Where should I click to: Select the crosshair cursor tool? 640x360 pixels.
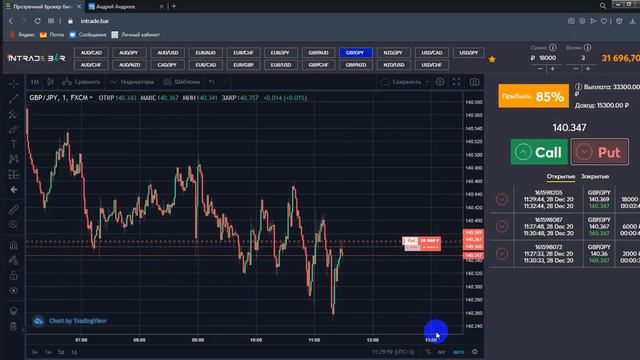click(x=13, y=84)
